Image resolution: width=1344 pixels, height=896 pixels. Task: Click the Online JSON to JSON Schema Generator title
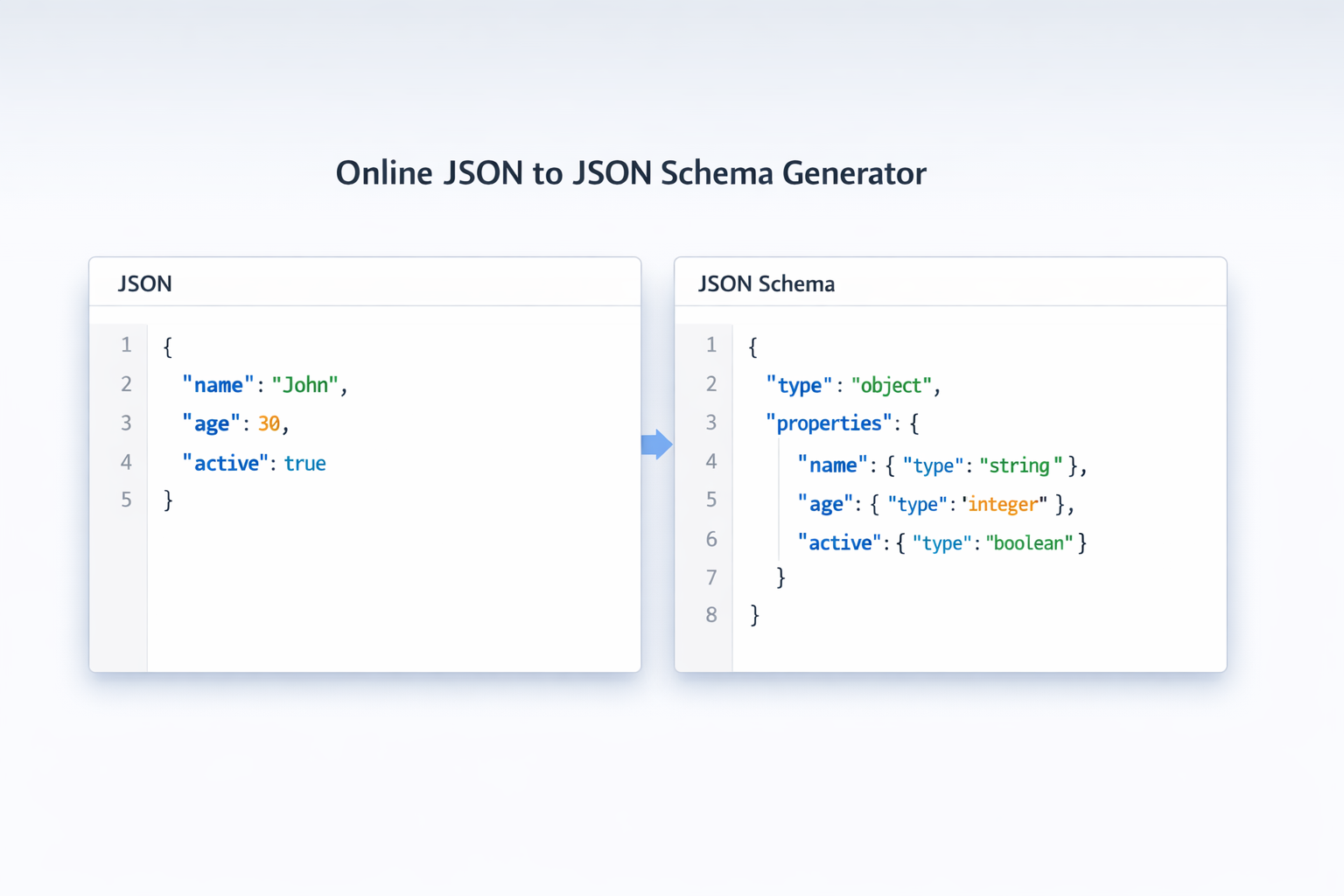coord(630,173)
